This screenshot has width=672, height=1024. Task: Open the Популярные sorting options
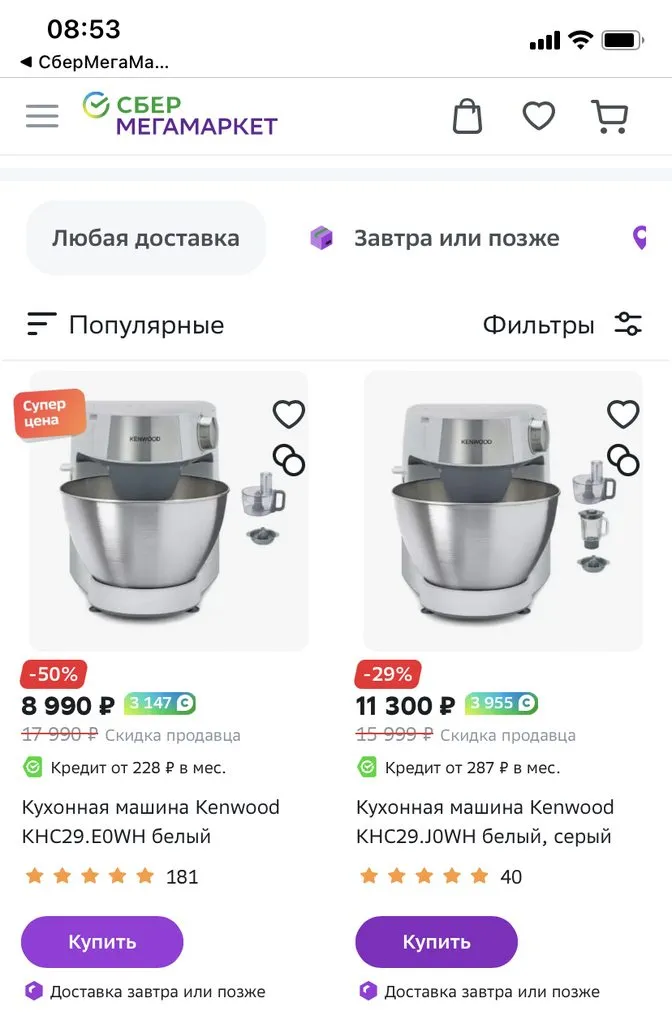145,323
